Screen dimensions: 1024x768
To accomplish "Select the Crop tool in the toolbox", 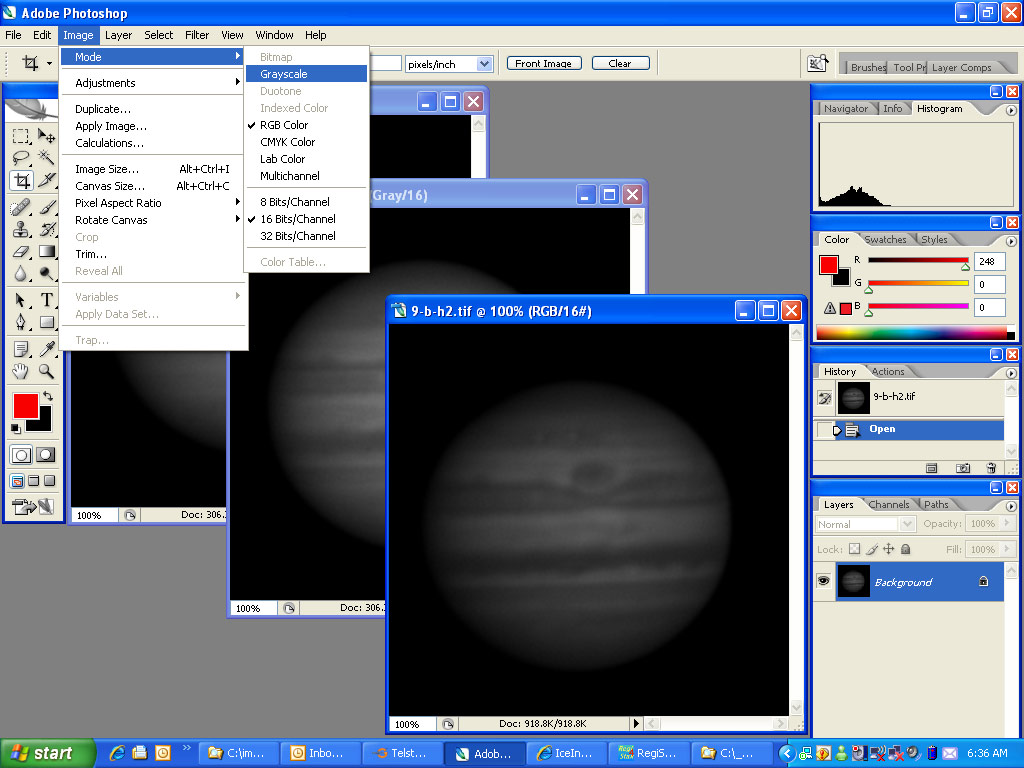I will pyautogui.click(x=21, y=180).
